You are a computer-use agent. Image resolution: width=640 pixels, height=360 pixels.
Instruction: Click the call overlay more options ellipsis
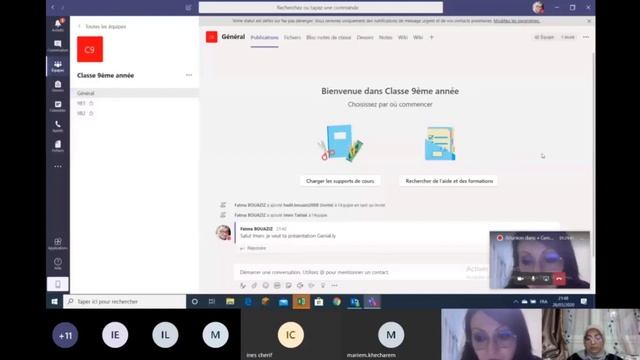tap(583, 238)
